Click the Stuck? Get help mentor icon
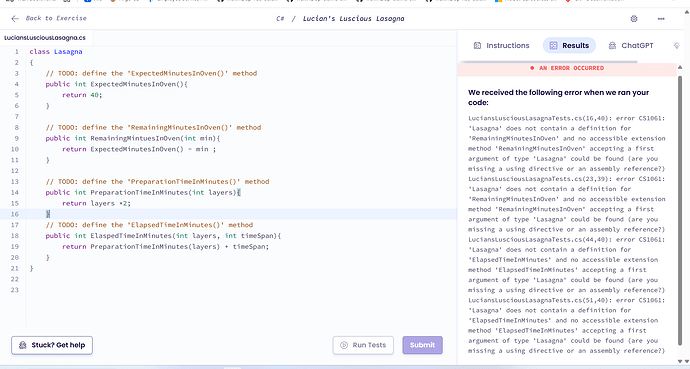This screenshot has height=369, width=690. (x=22, y=345)
